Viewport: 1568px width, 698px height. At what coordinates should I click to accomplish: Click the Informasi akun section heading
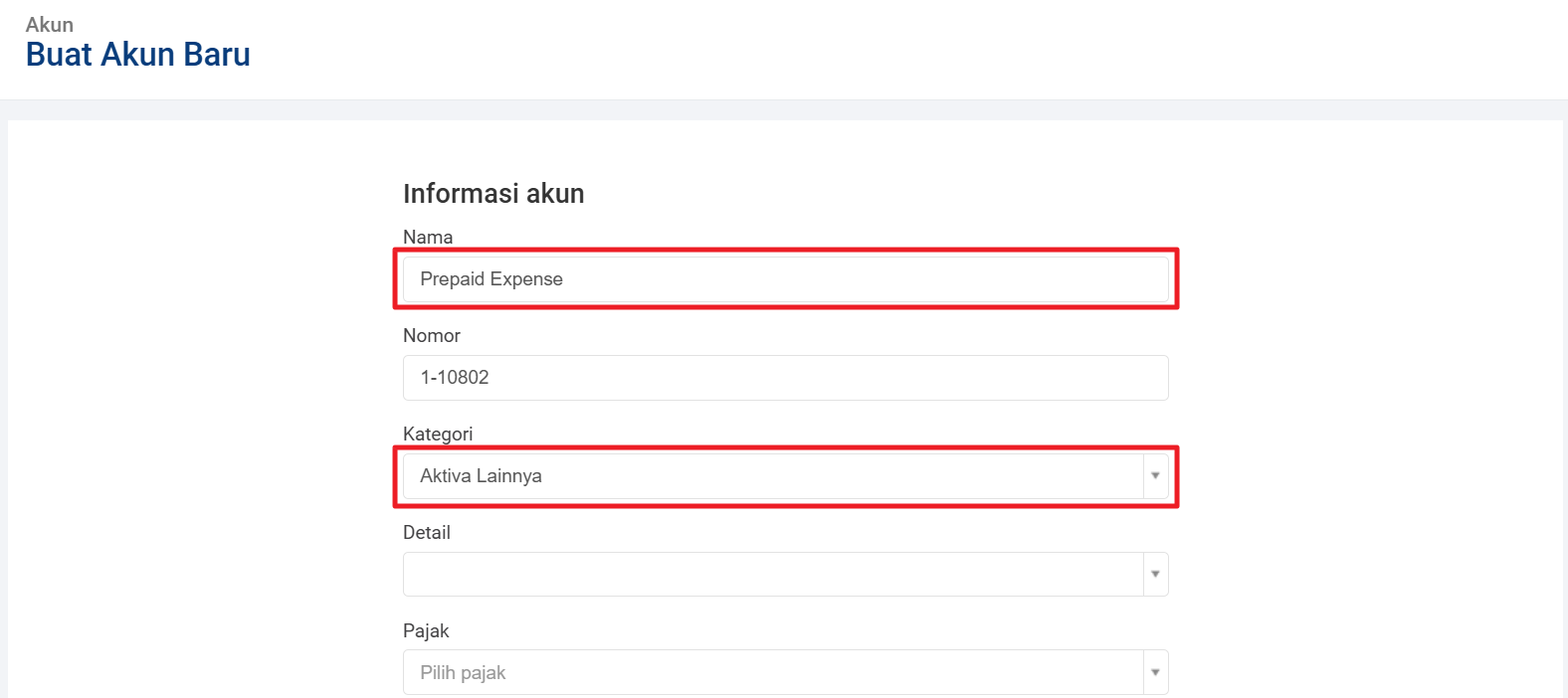click(493, 193)
